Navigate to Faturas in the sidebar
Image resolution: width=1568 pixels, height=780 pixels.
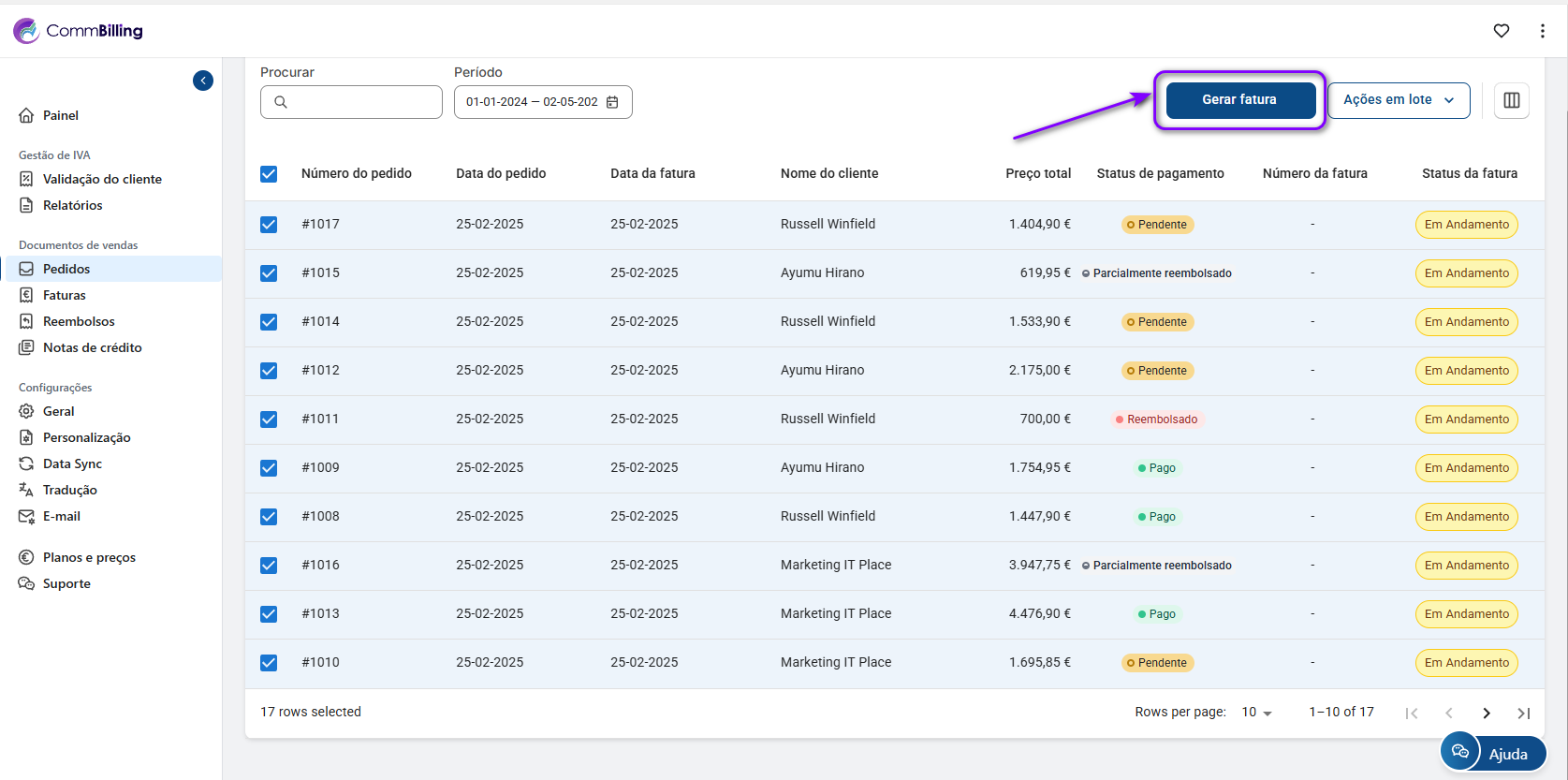65,295
